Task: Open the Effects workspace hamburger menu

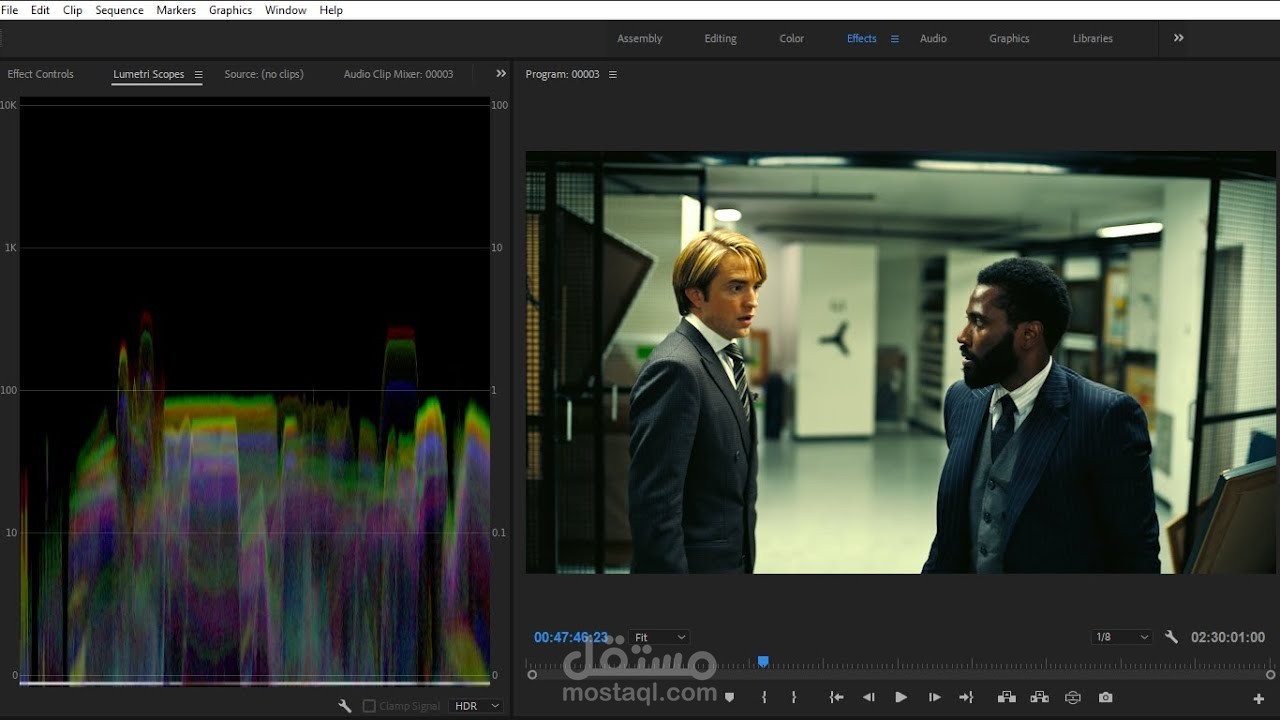Action: click(x=895, y=39)
